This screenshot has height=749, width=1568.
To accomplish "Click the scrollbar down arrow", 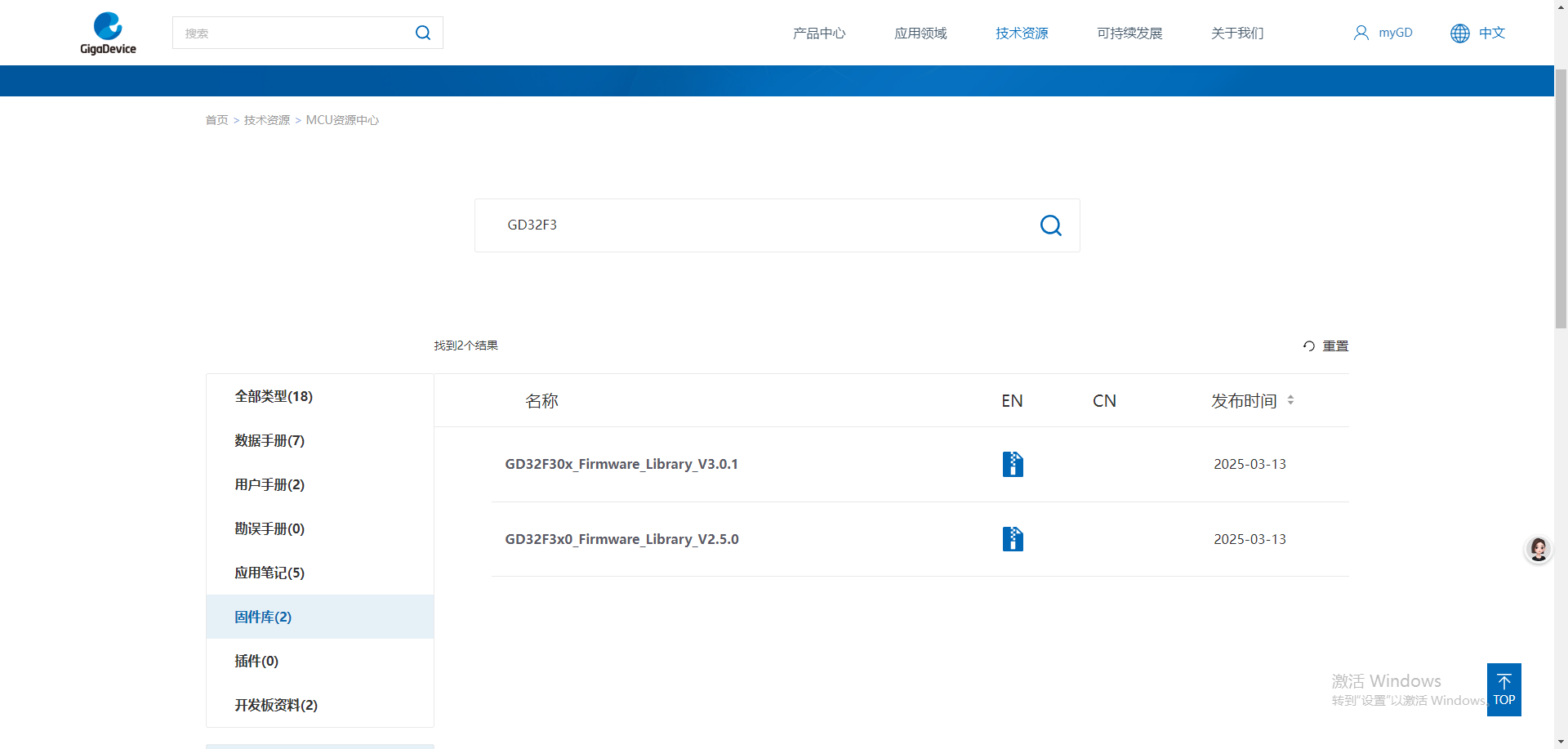I will coord(1561,742).
